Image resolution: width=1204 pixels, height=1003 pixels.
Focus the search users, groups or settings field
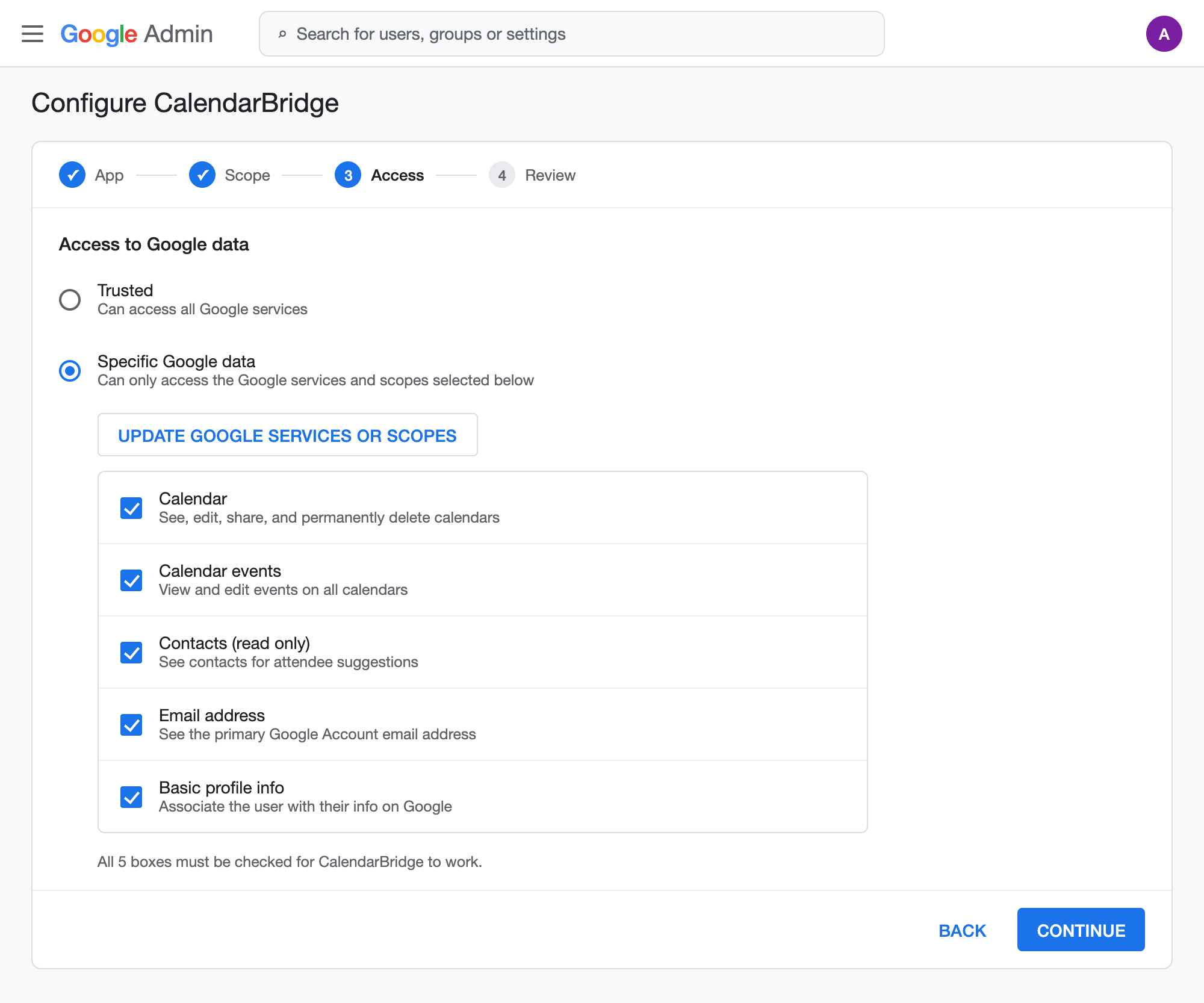[572, 34]
